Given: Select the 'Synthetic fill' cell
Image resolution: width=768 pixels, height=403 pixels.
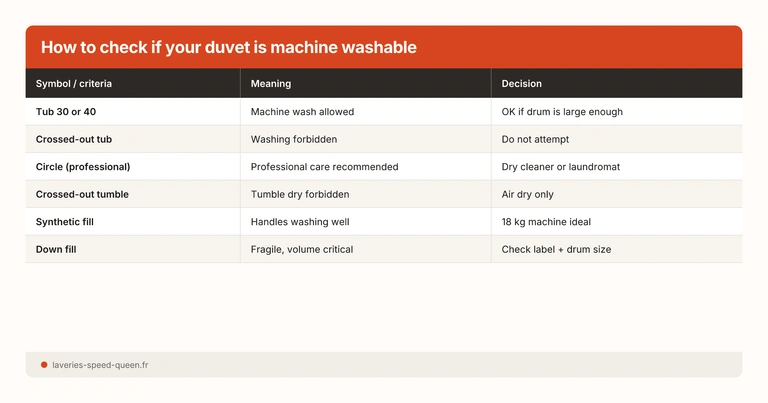Looking at the screenshot, I should (133, 221).
